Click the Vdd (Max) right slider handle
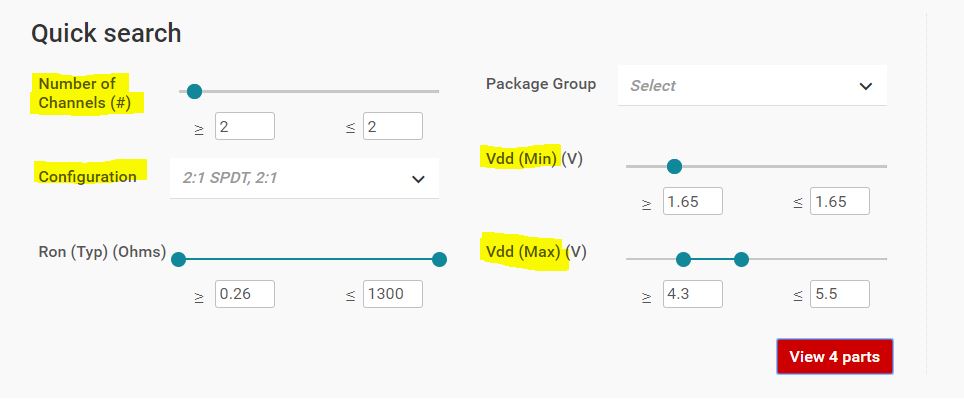 741,260
